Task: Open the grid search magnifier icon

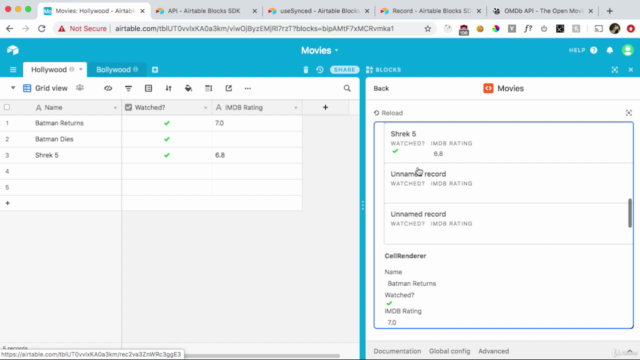Action: (347, 88)
